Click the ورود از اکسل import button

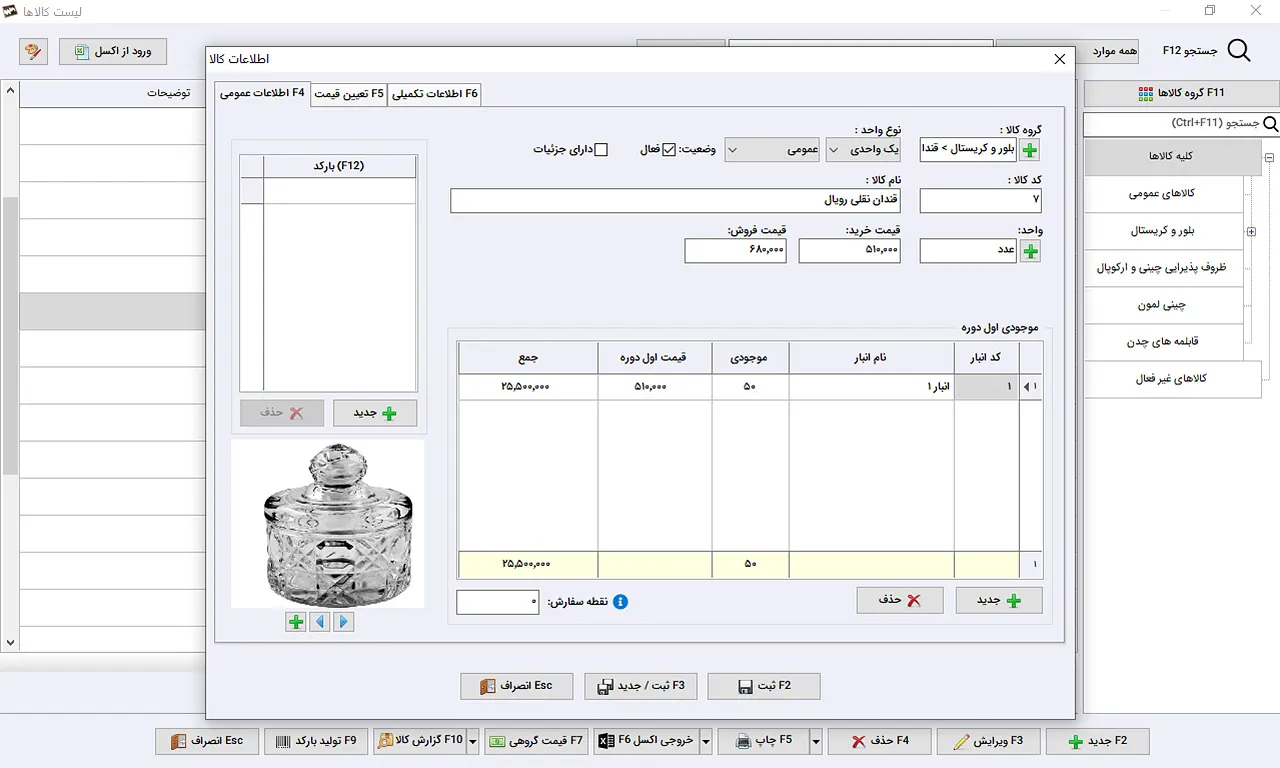tap(113, 51)
